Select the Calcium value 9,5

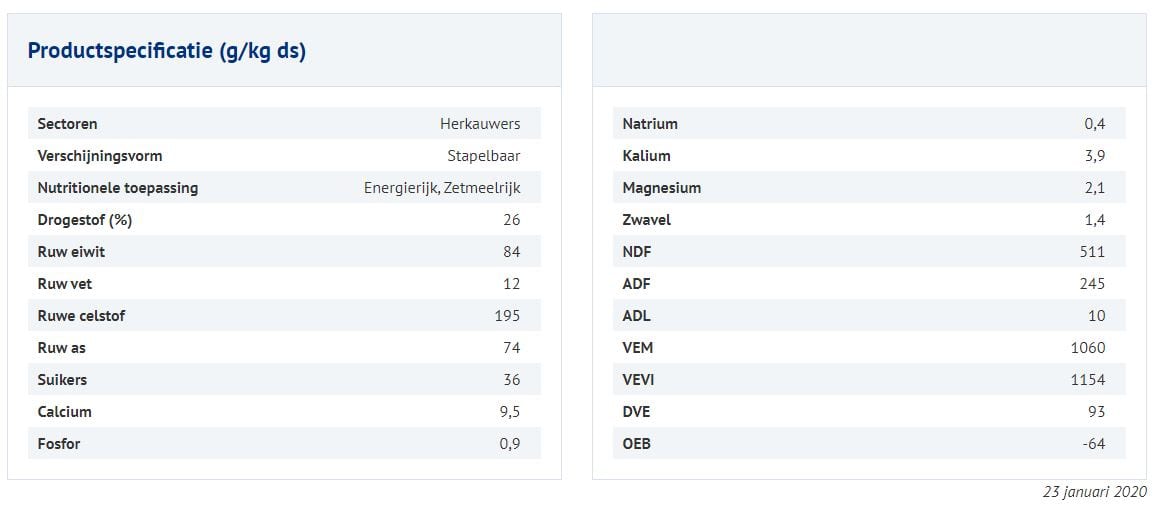click(x=510, y=412)
